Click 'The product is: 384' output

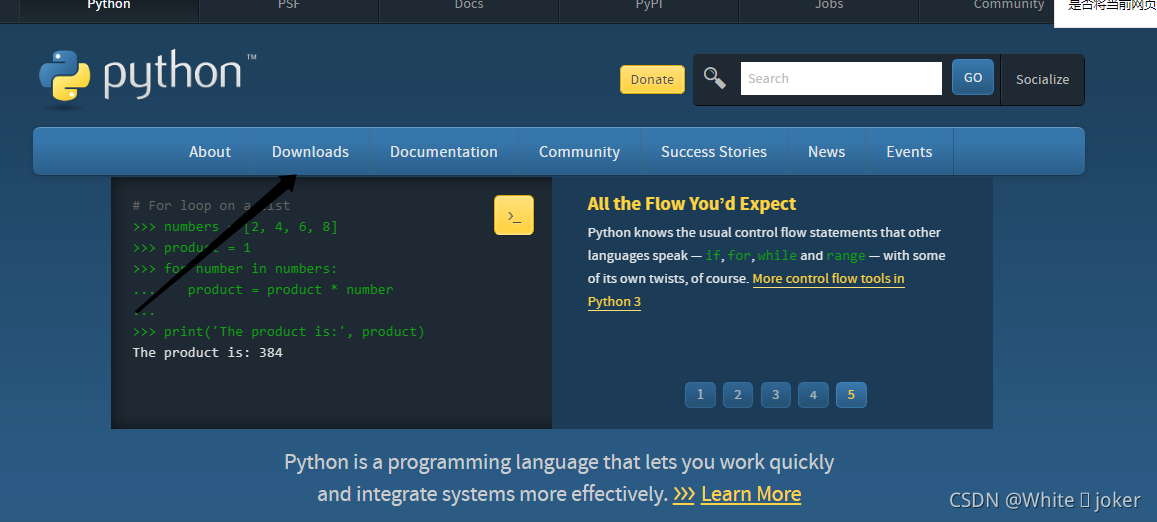(207, 352)
